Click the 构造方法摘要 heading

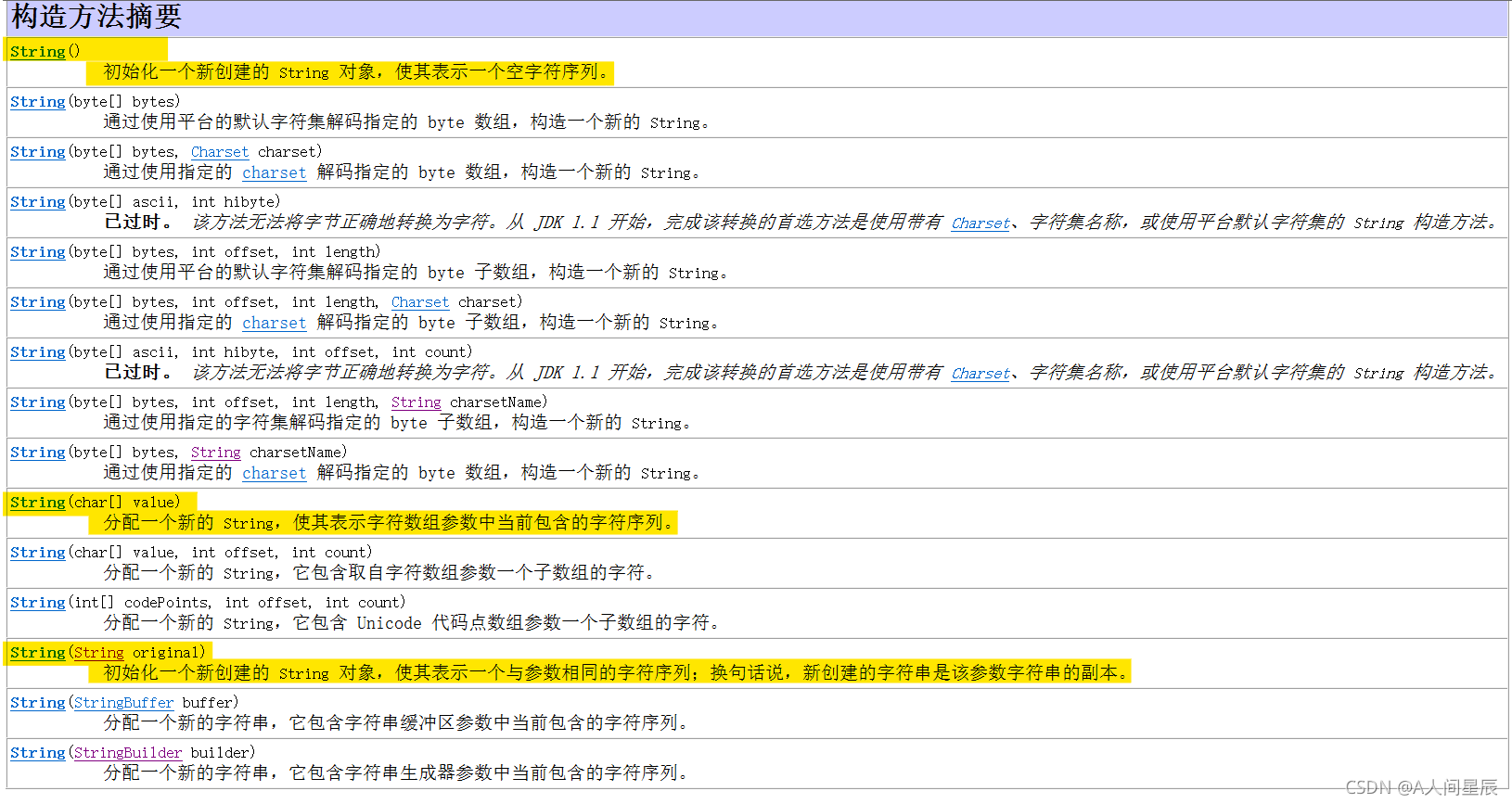96,17
